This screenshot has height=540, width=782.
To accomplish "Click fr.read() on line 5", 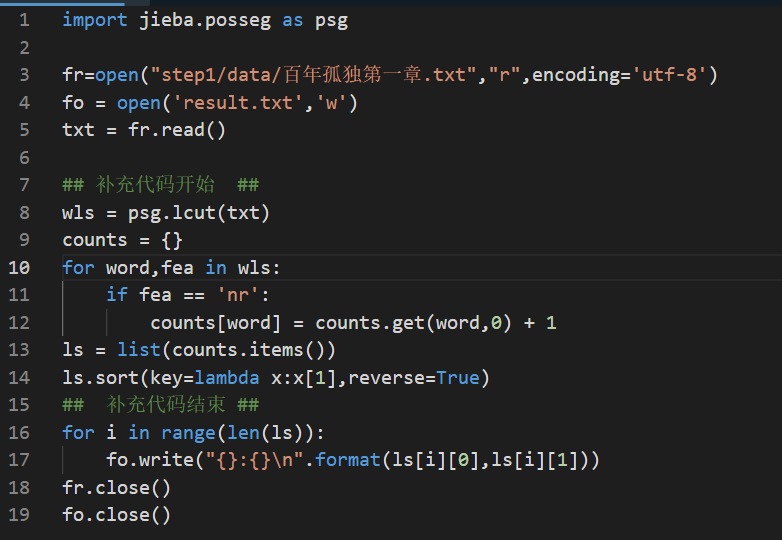I will click(177, 130).
